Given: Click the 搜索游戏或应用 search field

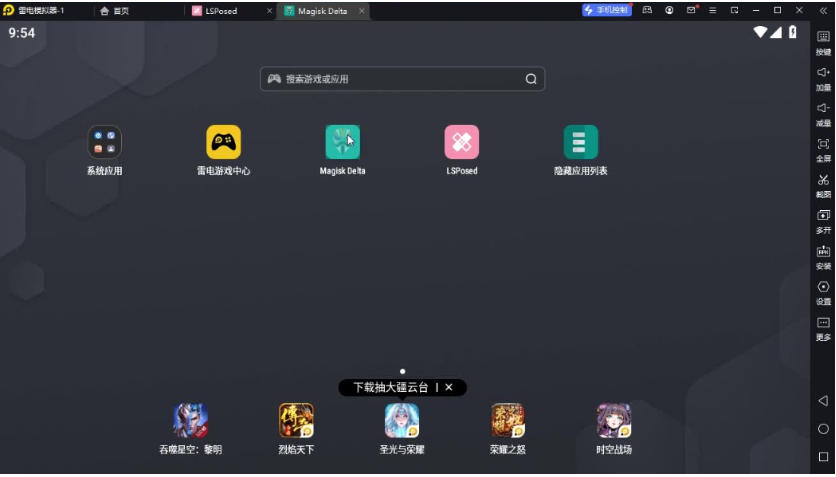Looking at the screenshot, I should (400, 79).
